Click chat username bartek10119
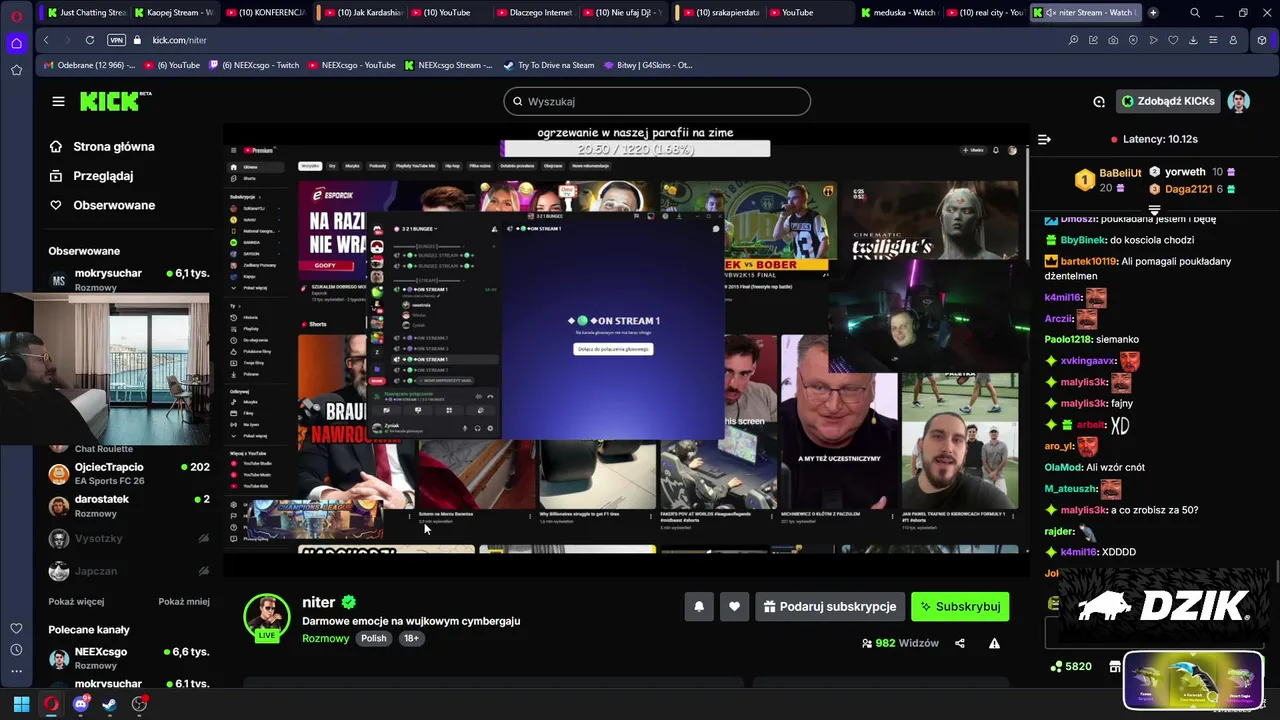Image resolution: width=1280 pixels, height=720 pixels. (1088, 261)
